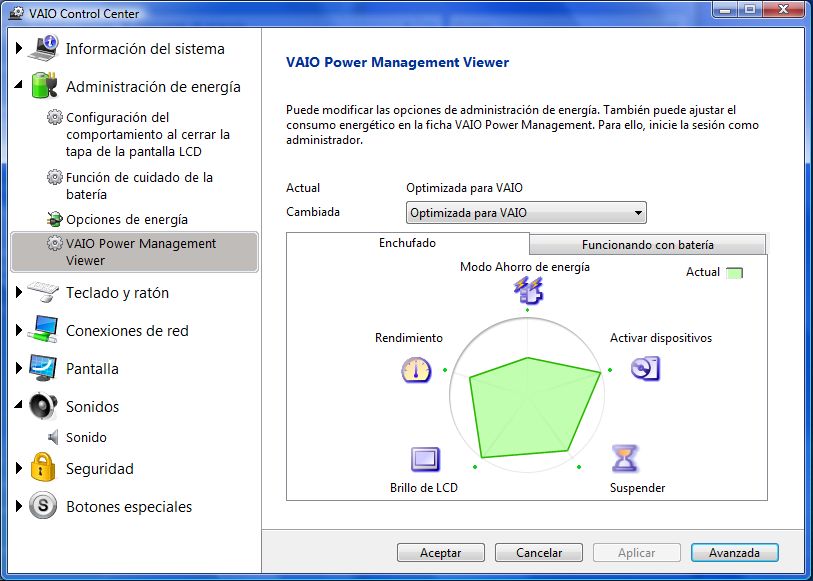Click the Brillo de LCD chart label
Image resolution: width=813 pixels, height=581 pixels.
click(424, 488)
